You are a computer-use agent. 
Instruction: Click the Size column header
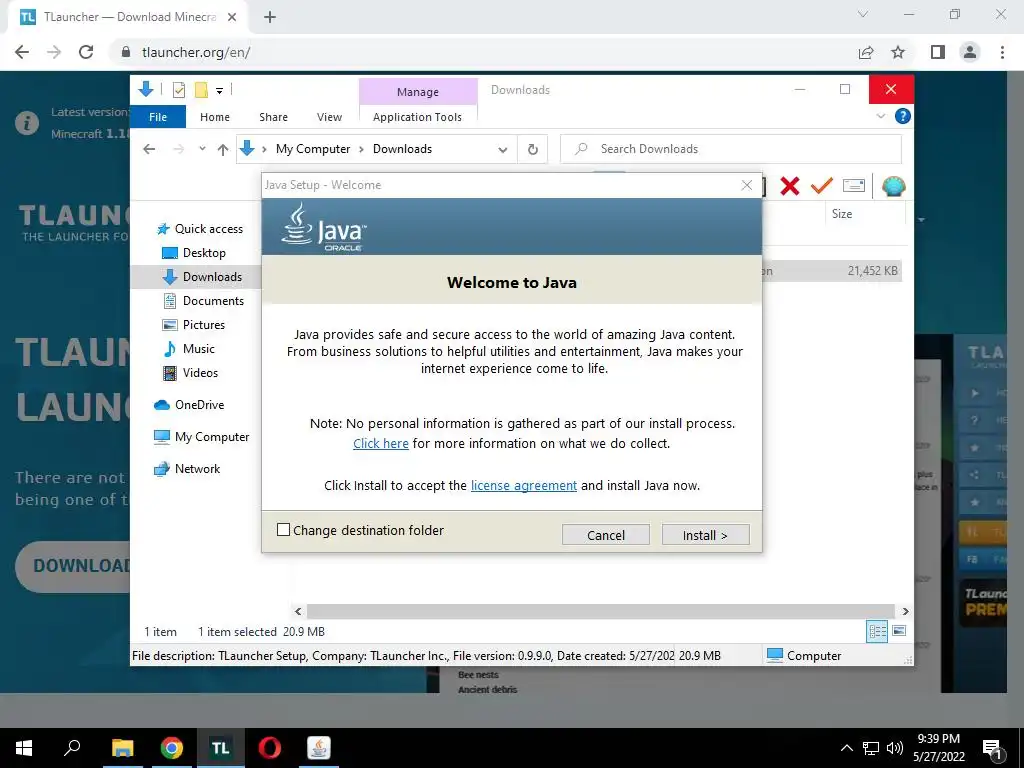click(x=841, y=214)
